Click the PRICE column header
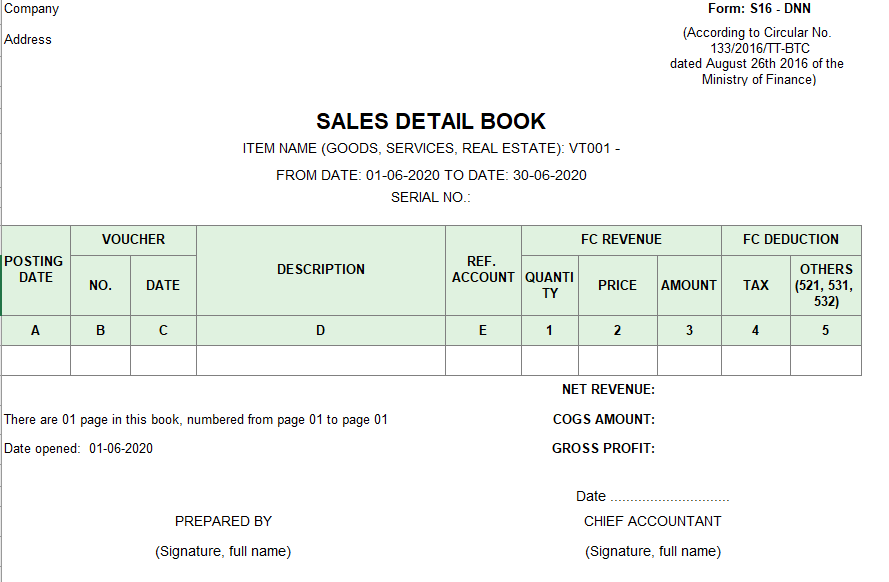This screenshot has width=889, height=582. pyautogui.click(x=617, y=285)
